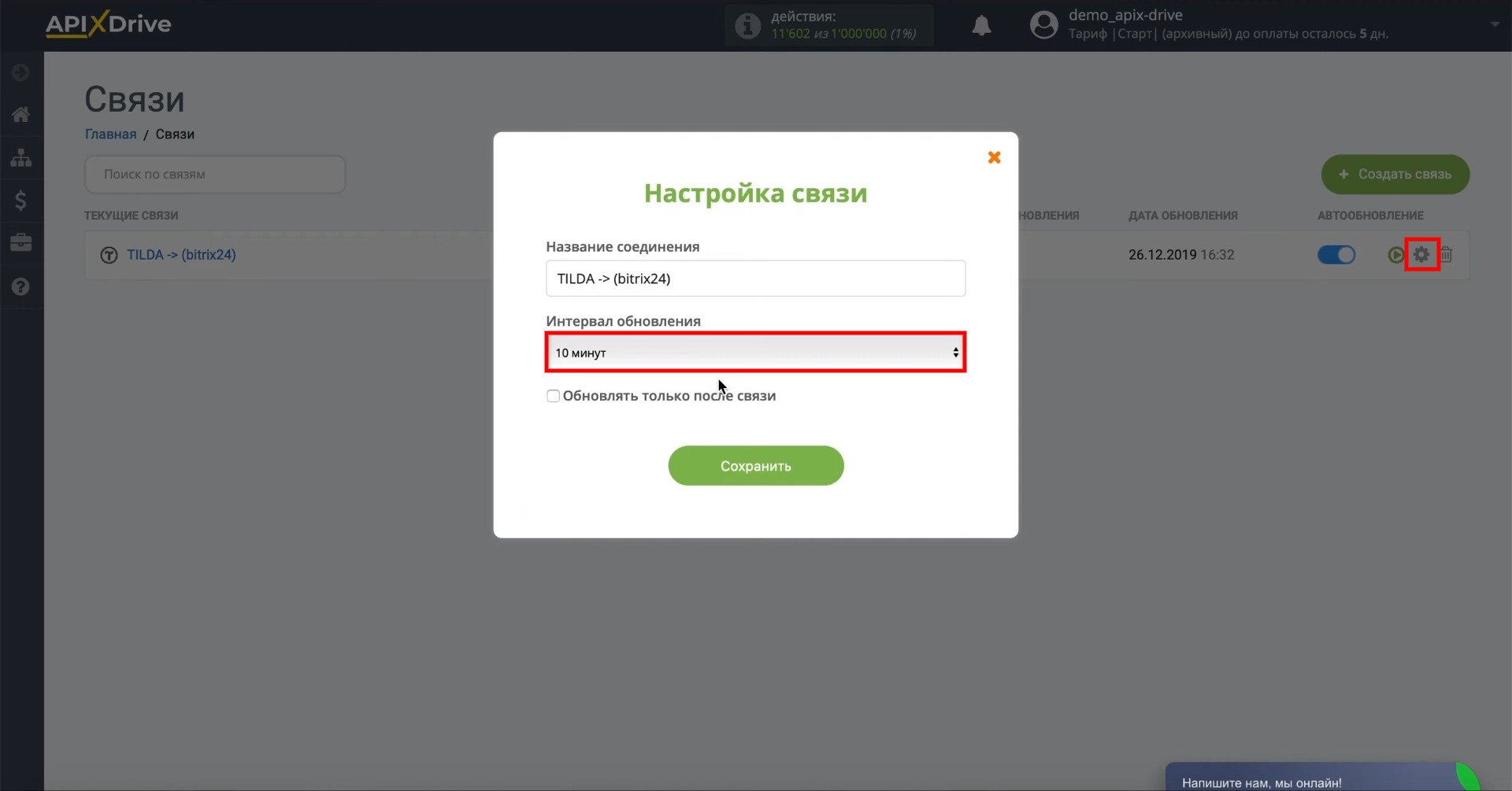Screen dimensions: 1512x791
Task: Click the ApiX-Drive logo
Action: coord(108,24)
